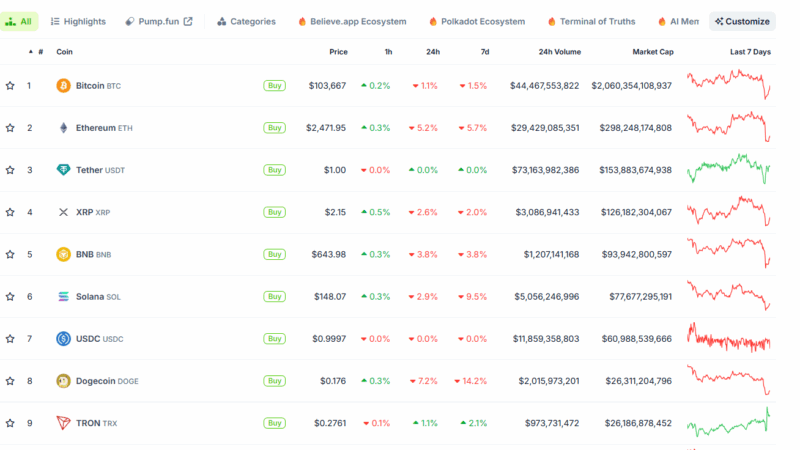This screenshot has height=450, width=800.
Task: Click the USDC logo icon
Action: (63, 339)
